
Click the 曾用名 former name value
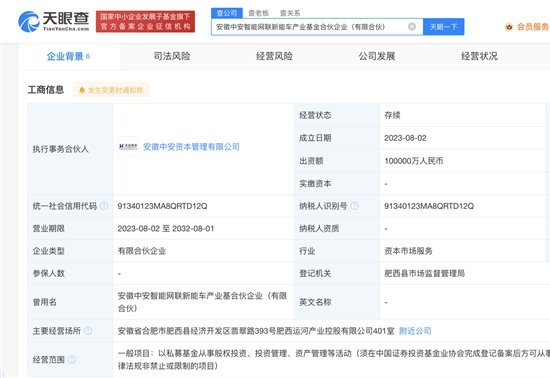pyautogui.click(x=202, y=302)
